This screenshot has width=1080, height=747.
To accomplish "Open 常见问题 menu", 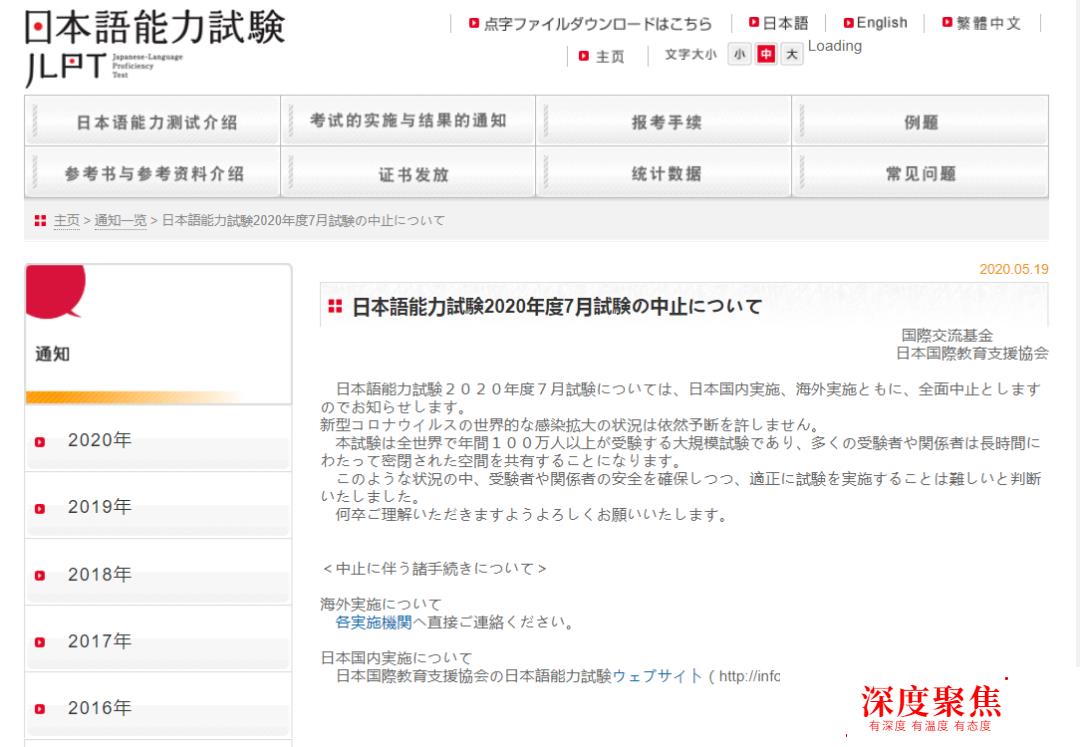I will (920, 173).
